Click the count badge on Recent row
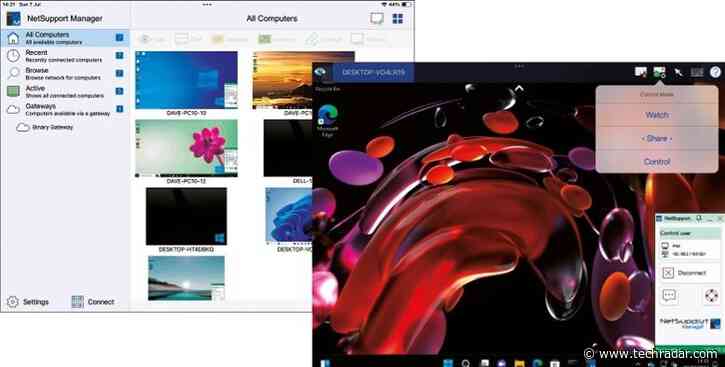This screenshot has height=367, width=725. coord(119,55)
